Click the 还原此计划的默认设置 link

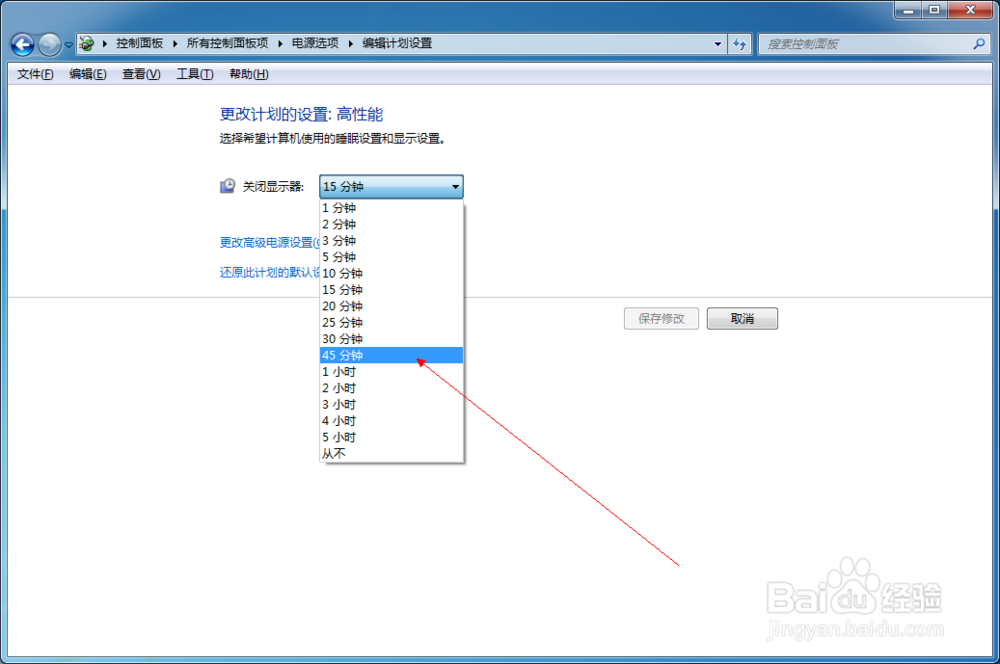pyautogui.click(x=269, y=272)
